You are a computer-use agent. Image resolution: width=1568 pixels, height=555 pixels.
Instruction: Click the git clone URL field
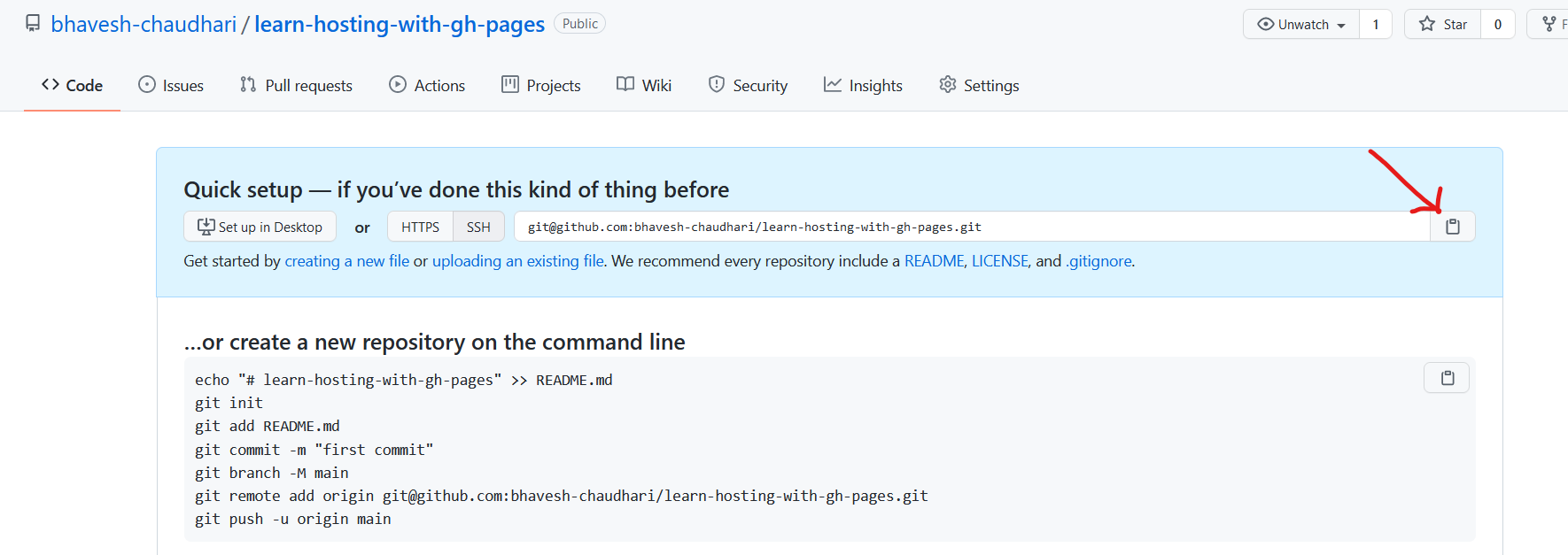coord(972,227)
